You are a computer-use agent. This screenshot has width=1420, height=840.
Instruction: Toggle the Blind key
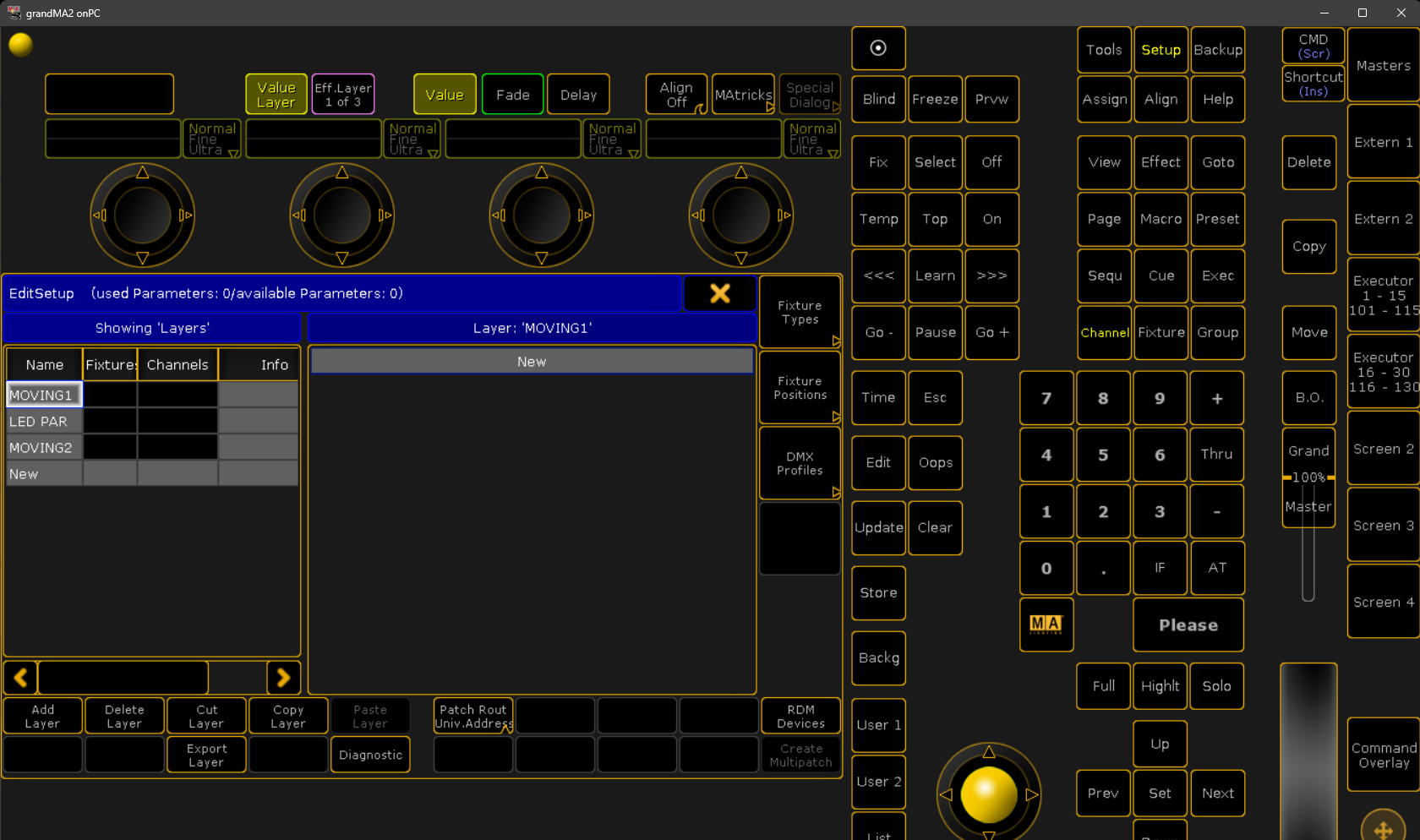[x=878, y=99]
